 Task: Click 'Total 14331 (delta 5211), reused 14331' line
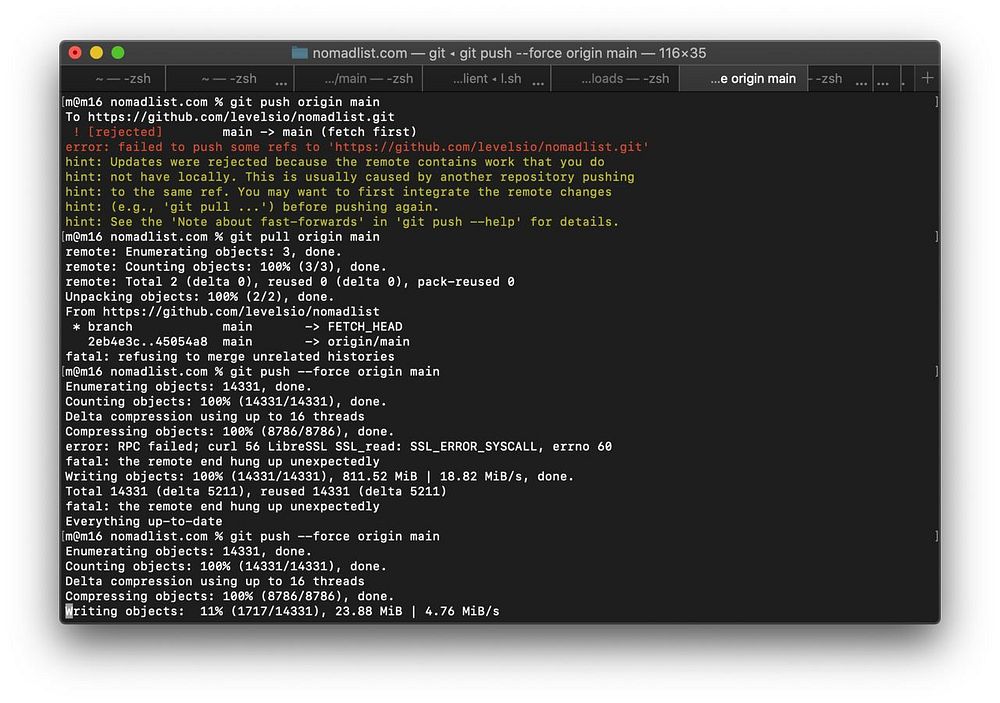256,492
